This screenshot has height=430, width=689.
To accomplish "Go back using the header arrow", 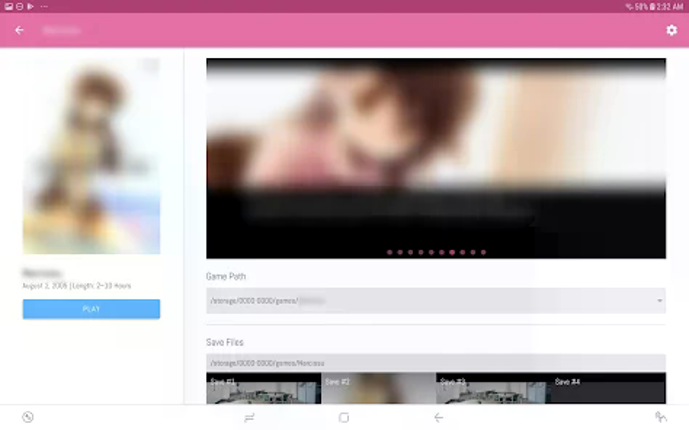I will pos(19,30).
